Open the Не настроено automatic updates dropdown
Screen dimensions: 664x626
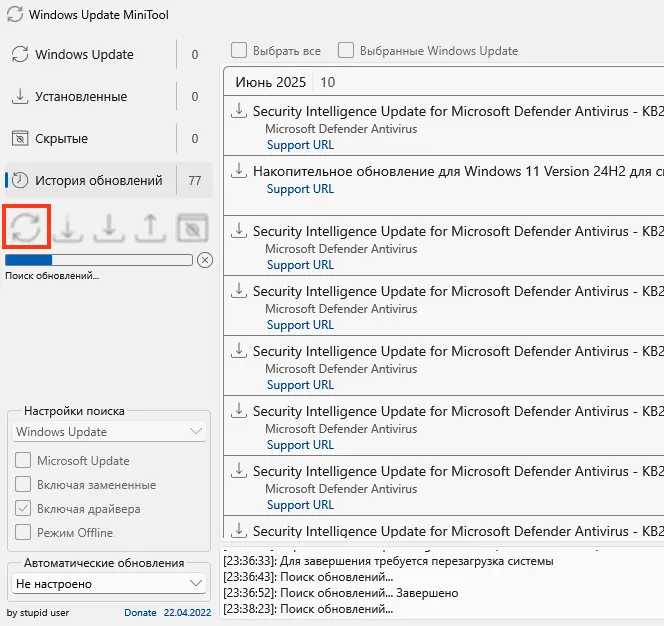click(110, 583)
